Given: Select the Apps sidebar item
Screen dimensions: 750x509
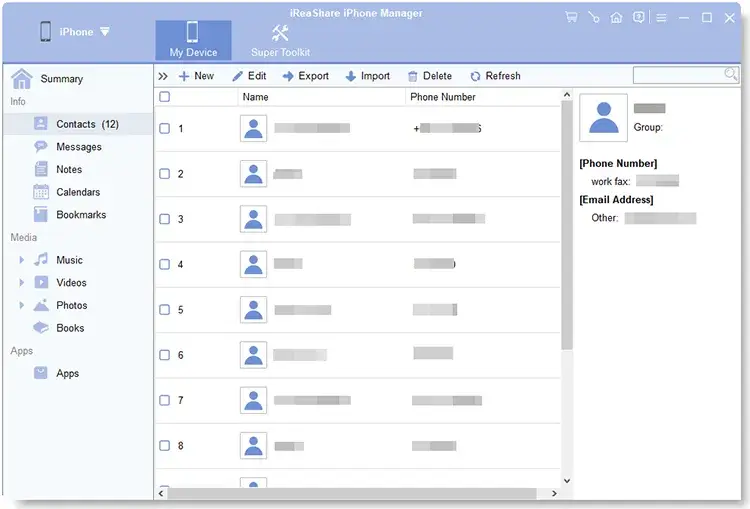Looking at the screenshot, I should coord(67,373).
